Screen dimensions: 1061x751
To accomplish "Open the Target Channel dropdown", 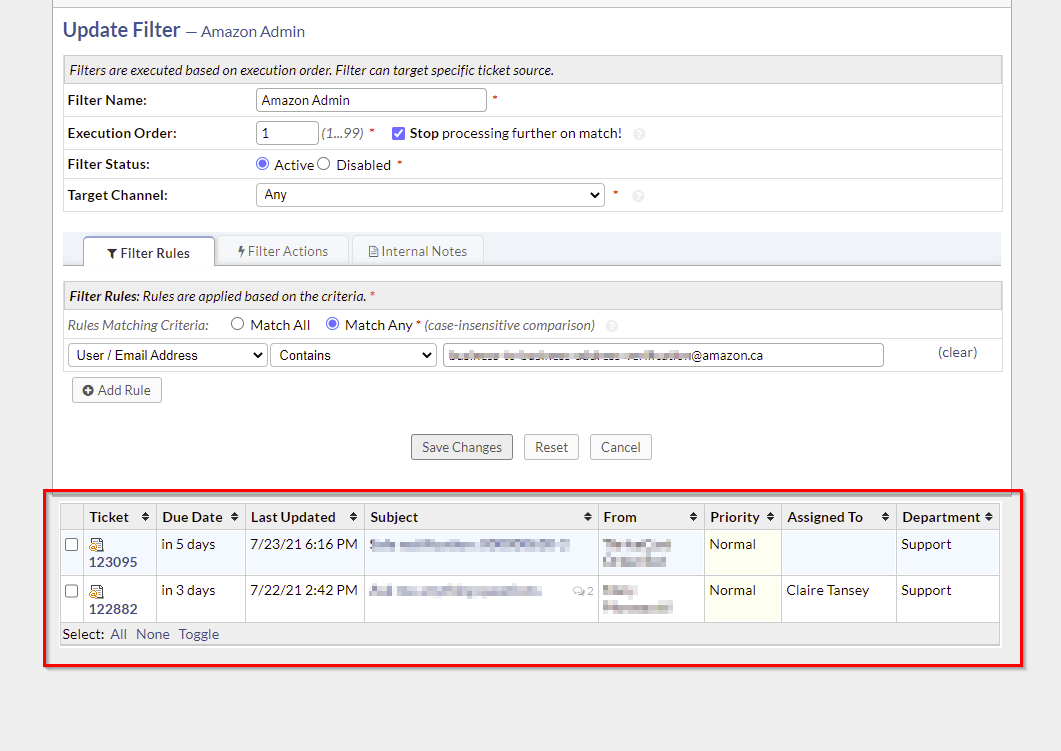I will [x=430, y=195].
